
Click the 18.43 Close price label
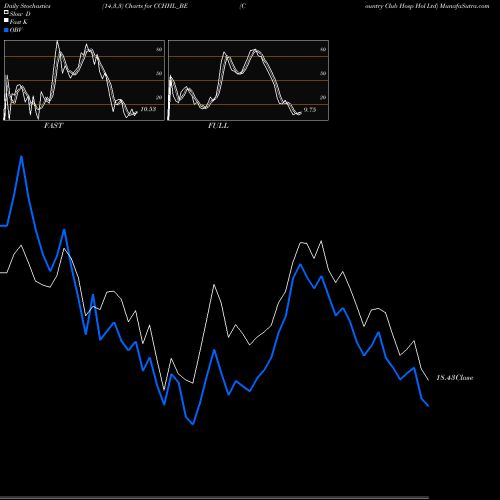(455, 378)
